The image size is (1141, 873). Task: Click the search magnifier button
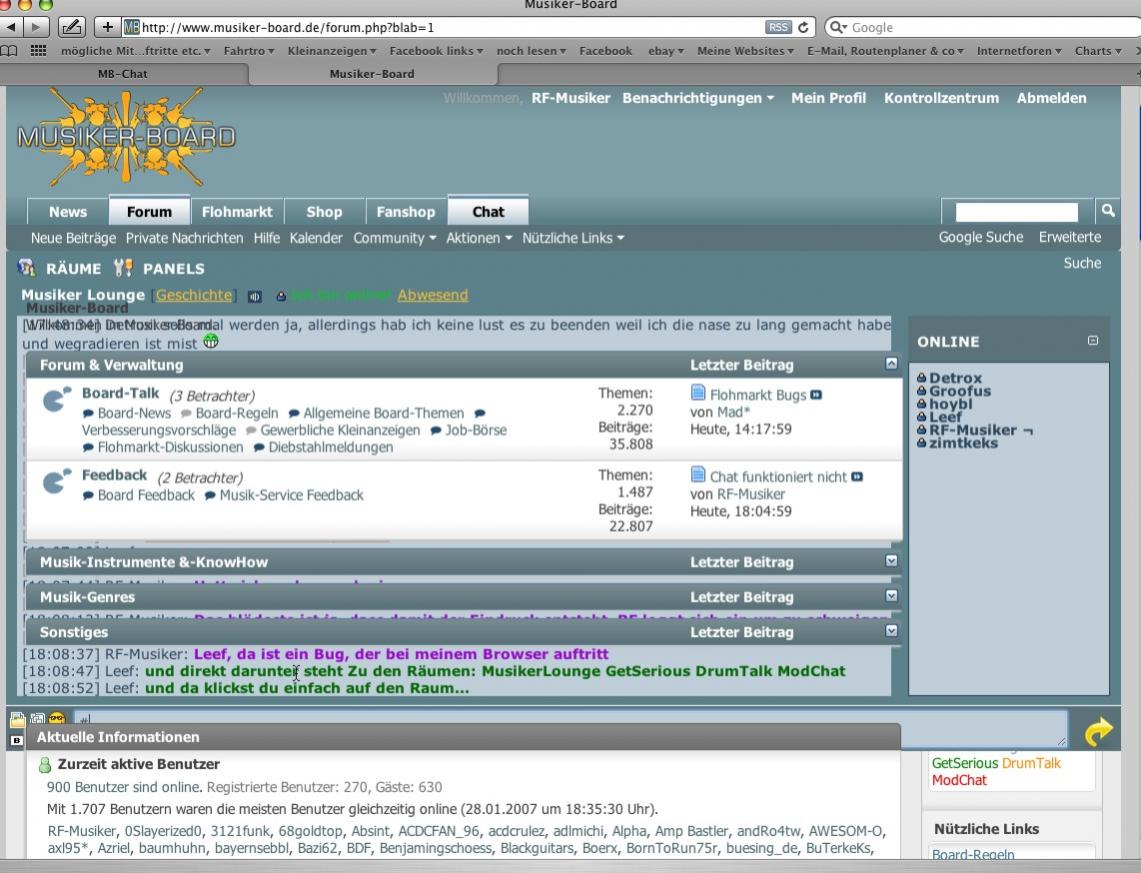click(x=1108, y=211)
